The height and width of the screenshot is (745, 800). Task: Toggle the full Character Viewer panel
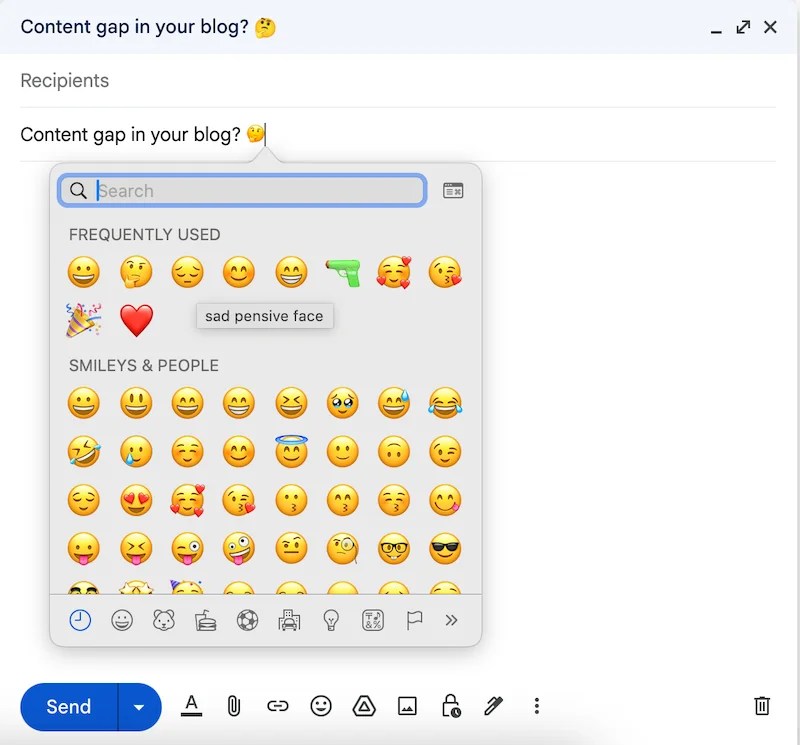tap(452, 190)
